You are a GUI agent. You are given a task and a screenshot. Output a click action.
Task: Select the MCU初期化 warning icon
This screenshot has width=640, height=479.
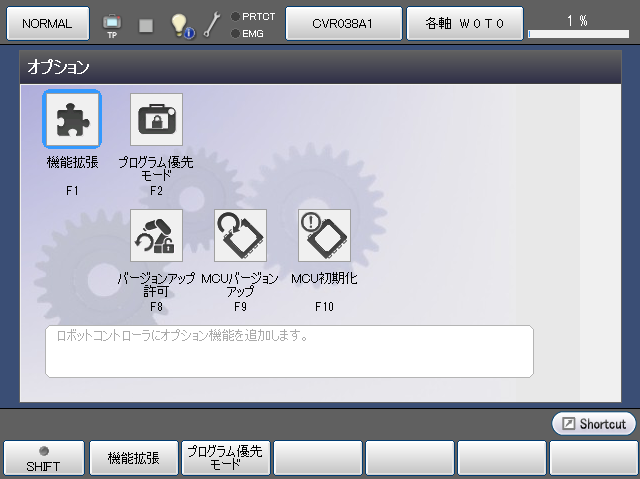pos(324,236)
